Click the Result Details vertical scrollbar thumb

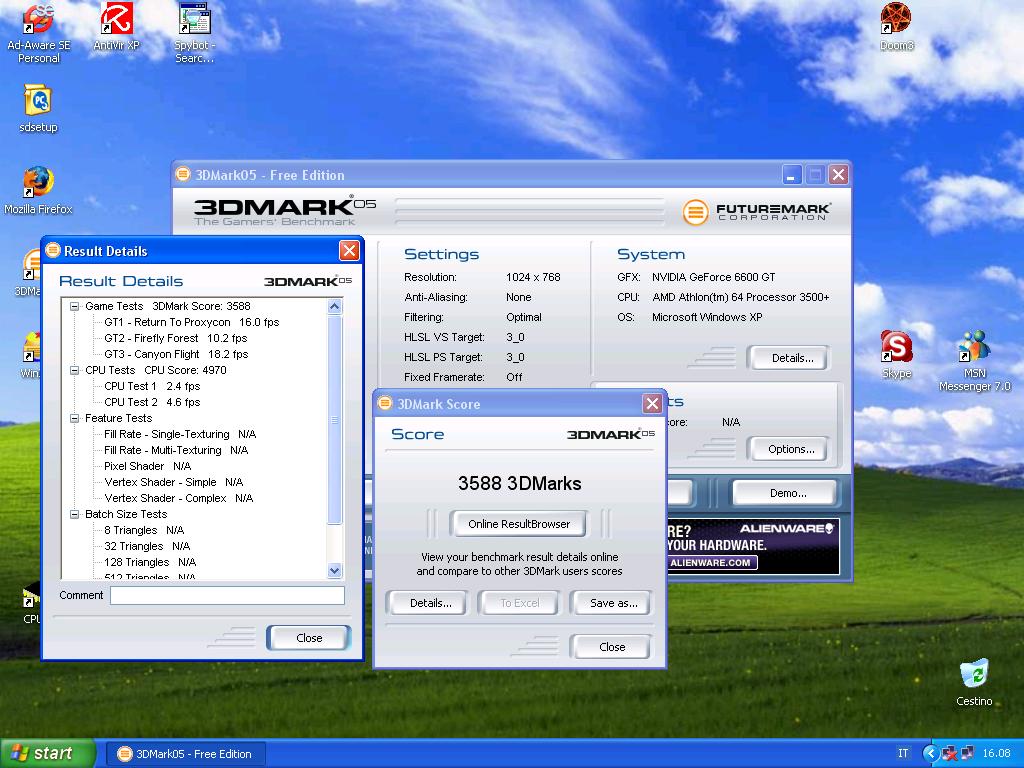334,419
